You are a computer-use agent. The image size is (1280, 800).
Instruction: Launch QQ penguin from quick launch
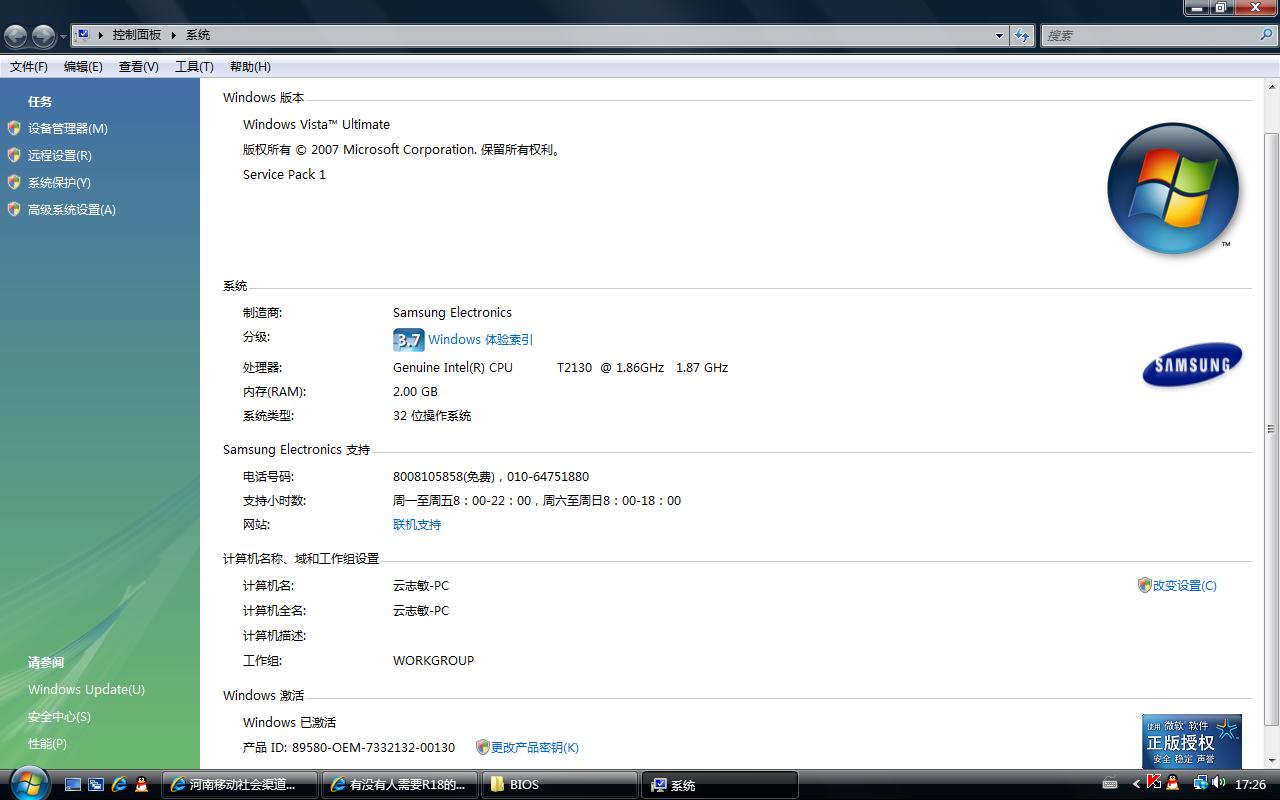(x=142, y=785)
